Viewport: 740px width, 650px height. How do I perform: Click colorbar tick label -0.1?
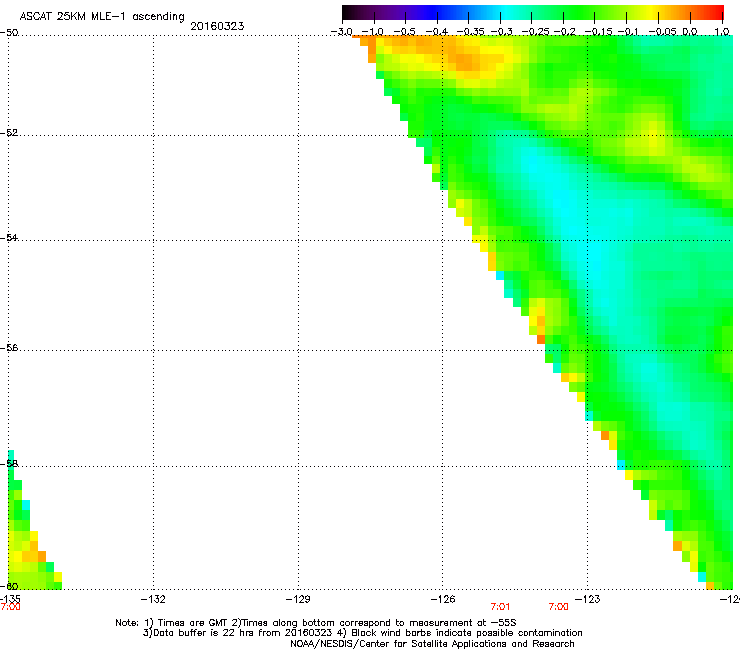pyautogui.click(x=628, y=32)
